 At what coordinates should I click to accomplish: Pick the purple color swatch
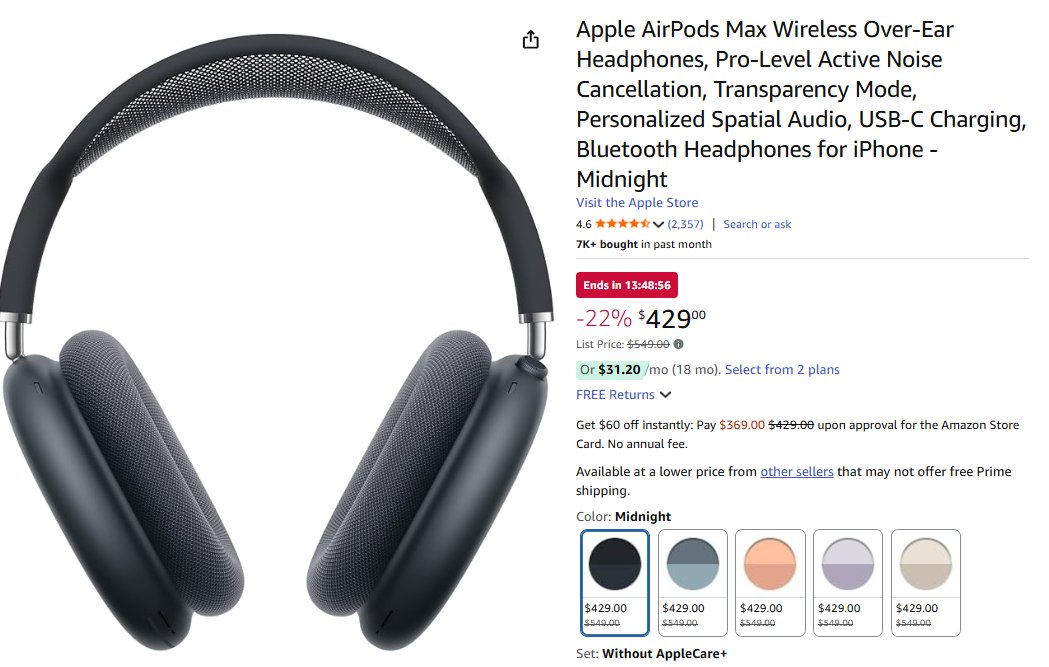(848, 583)
